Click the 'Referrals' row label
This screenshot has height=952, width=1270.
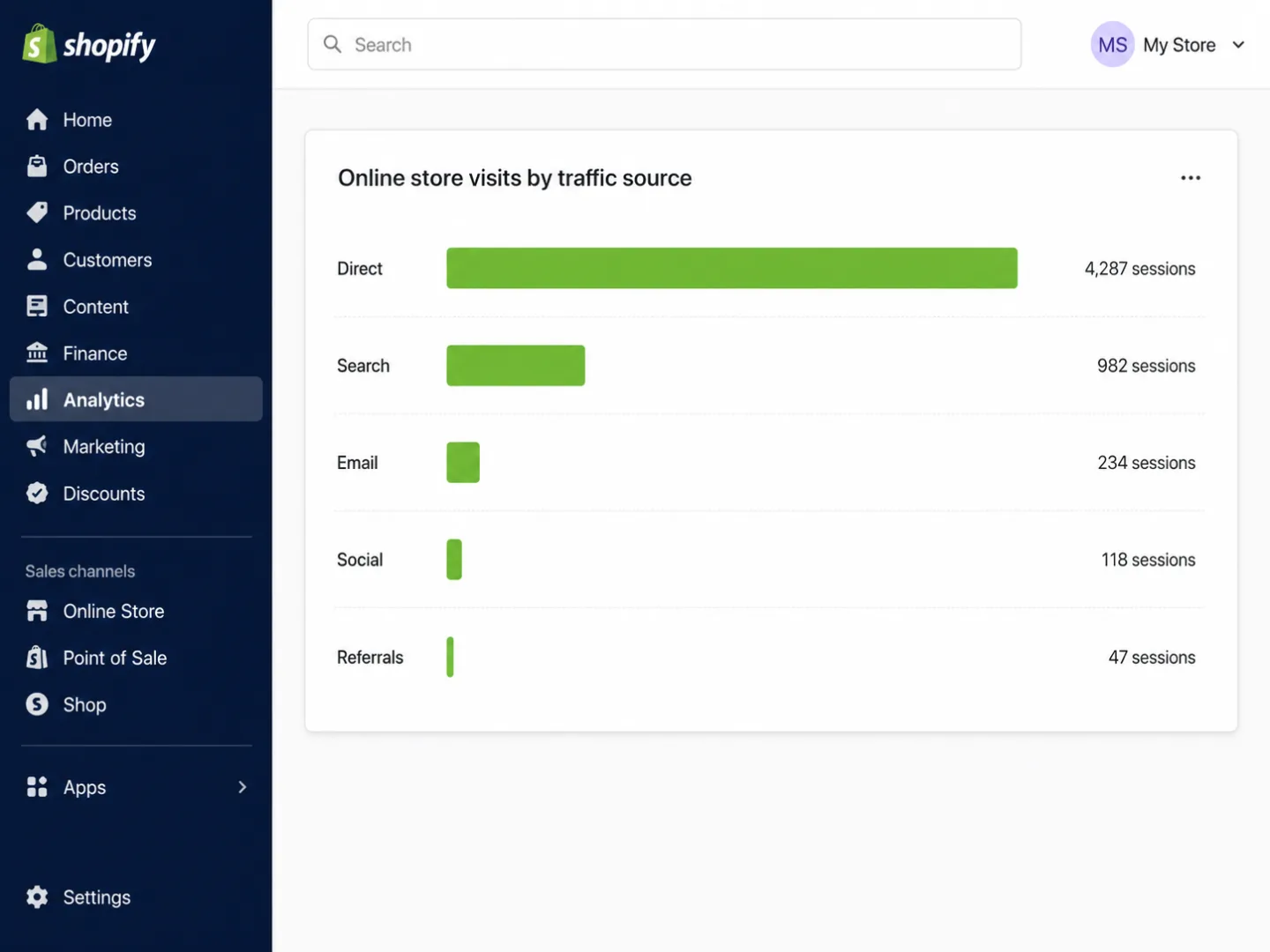coord(370,658)
